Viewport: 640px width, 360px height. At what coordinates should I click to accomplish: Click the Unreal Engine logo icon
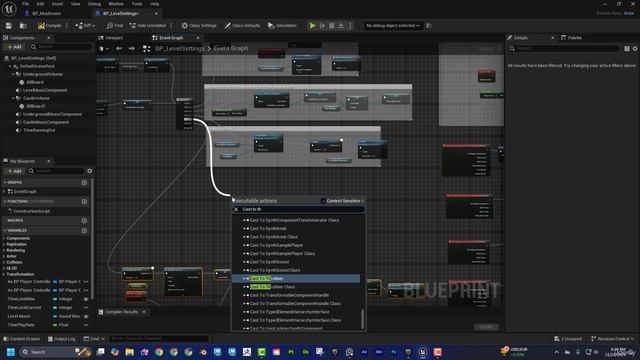click(x=9, y=9)
